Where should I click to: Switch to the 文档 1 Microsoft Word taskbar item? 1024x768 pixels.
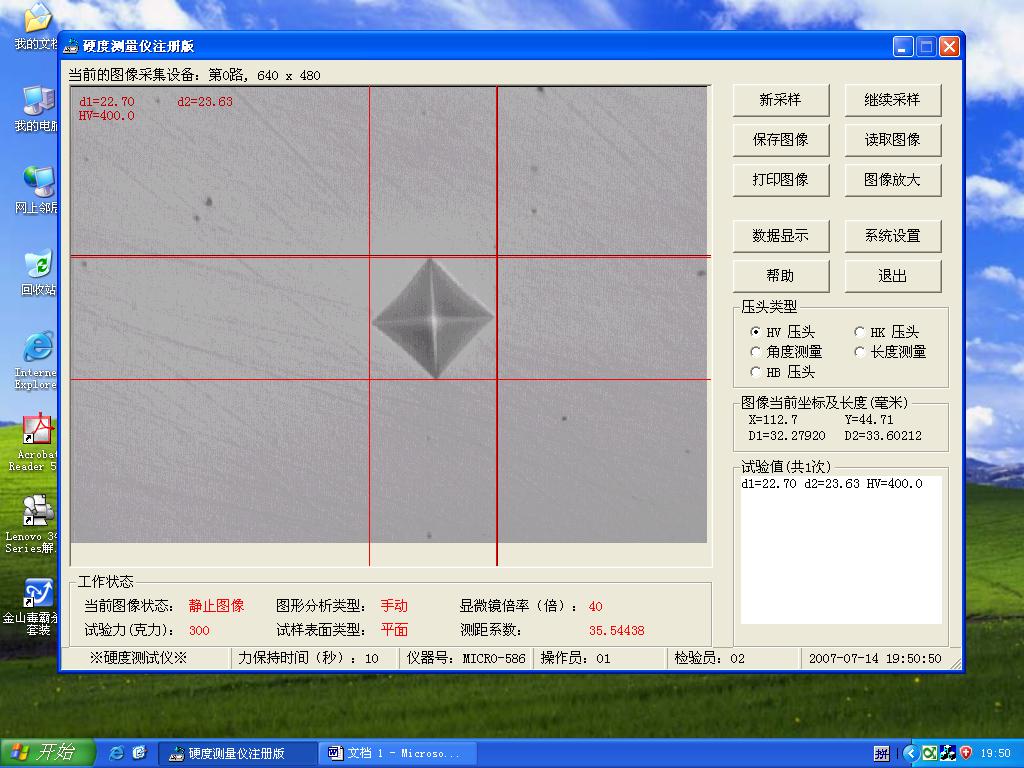[x=396, y=753]
